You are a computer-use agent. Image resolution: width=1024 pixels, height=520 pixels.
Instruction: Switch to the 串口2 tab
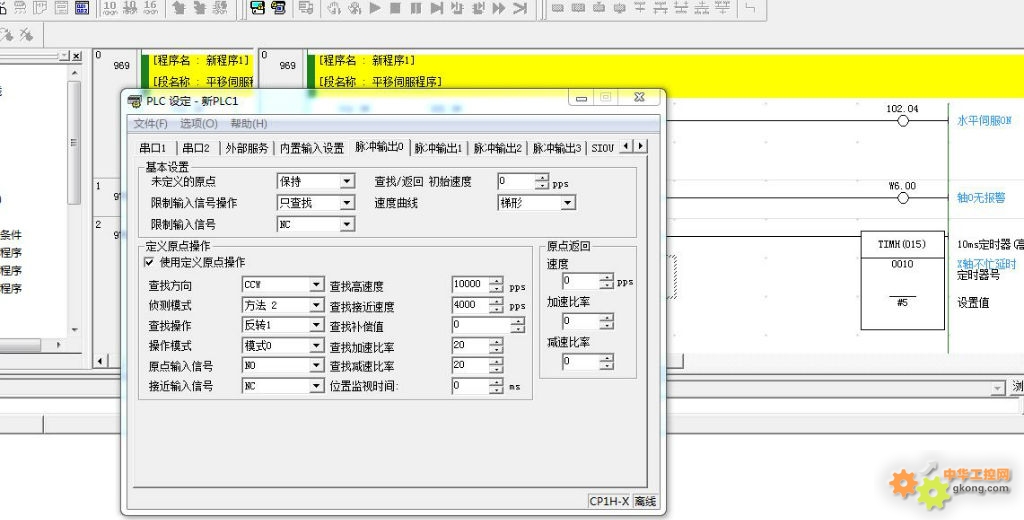(x=196, y=148)
